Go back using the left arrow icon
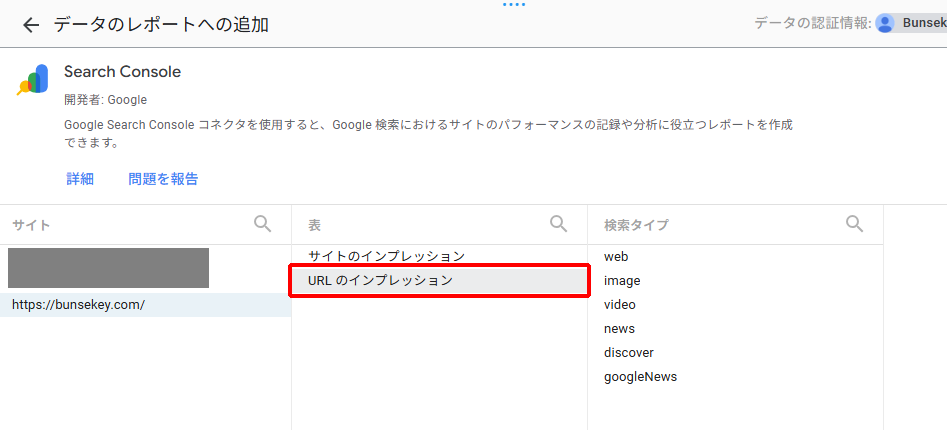 (x=30, y=25)
